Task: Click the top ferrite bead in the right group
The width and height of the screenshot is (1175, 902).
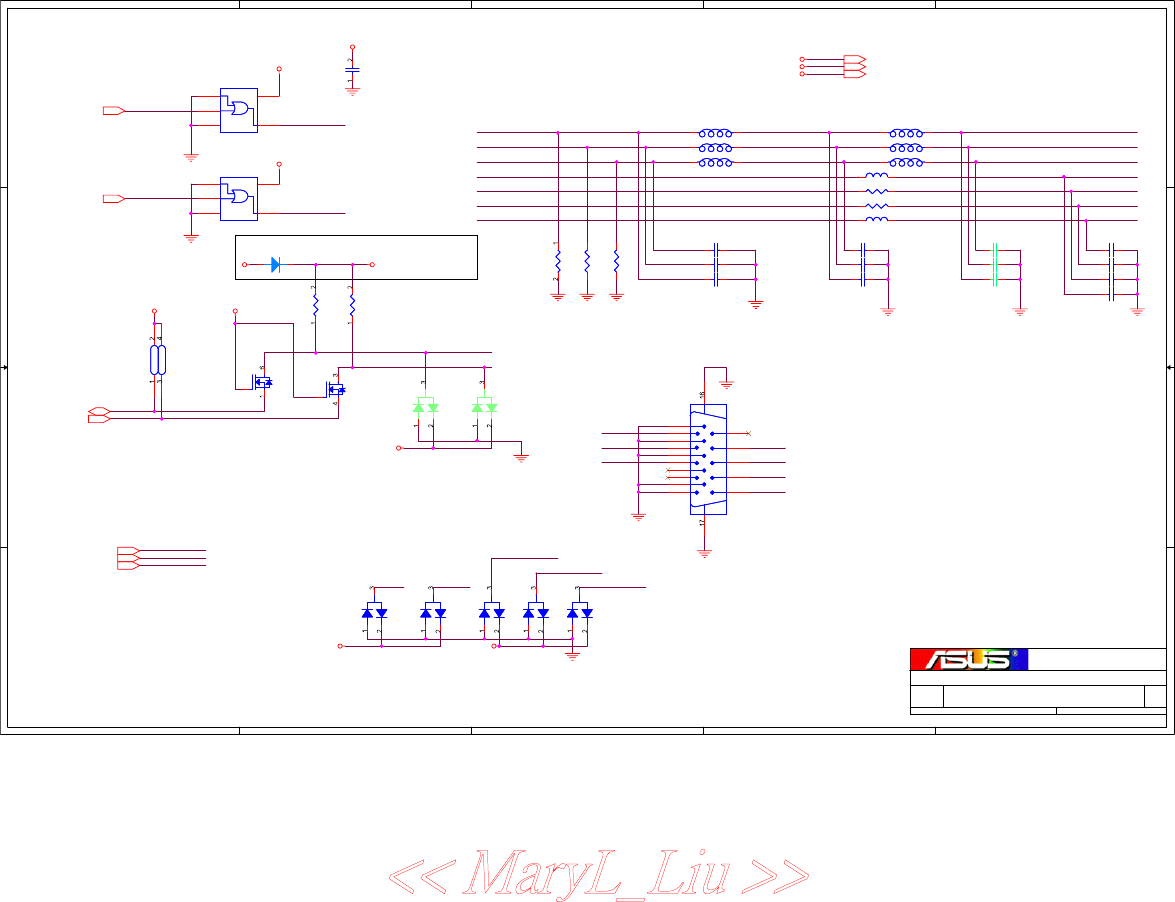Action: coord(906,133)
